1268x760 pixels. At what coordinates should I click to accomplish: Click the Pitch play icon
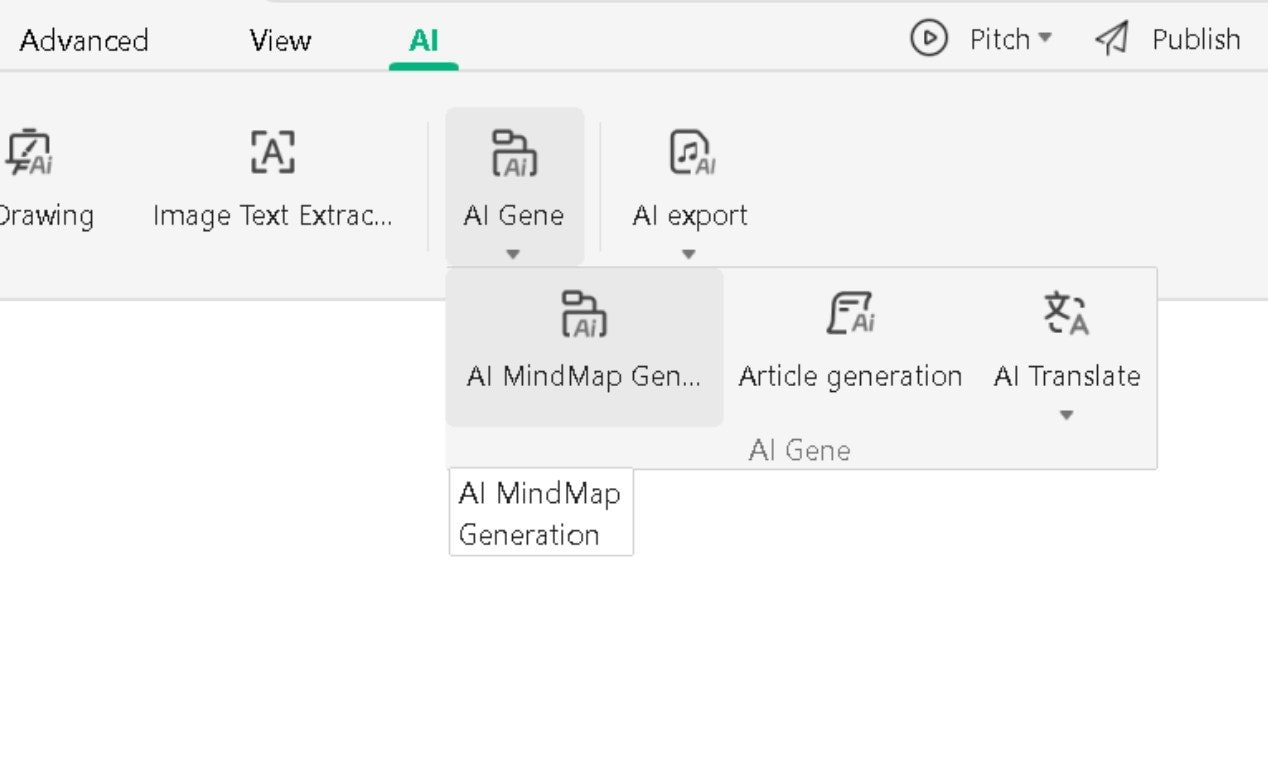click(x=929, y=39)
